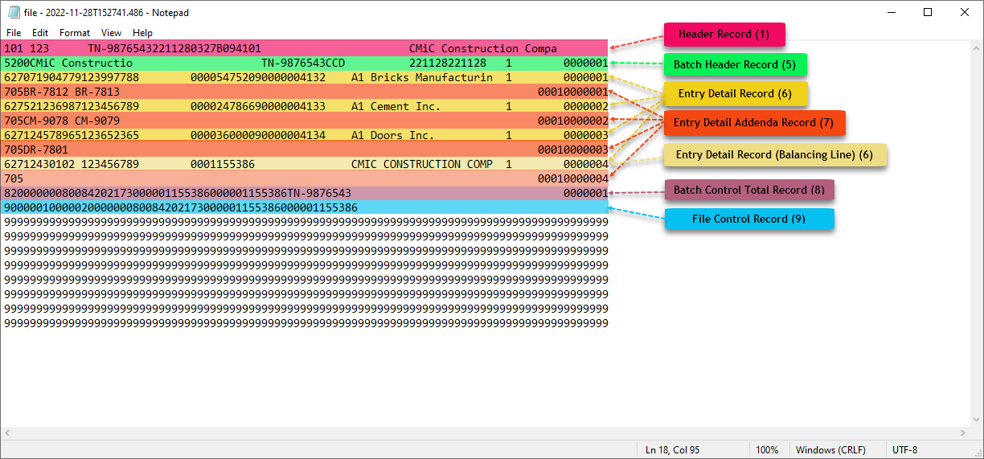
Task: Click the batch control line starting with 8200
Action: coord(304,193)
